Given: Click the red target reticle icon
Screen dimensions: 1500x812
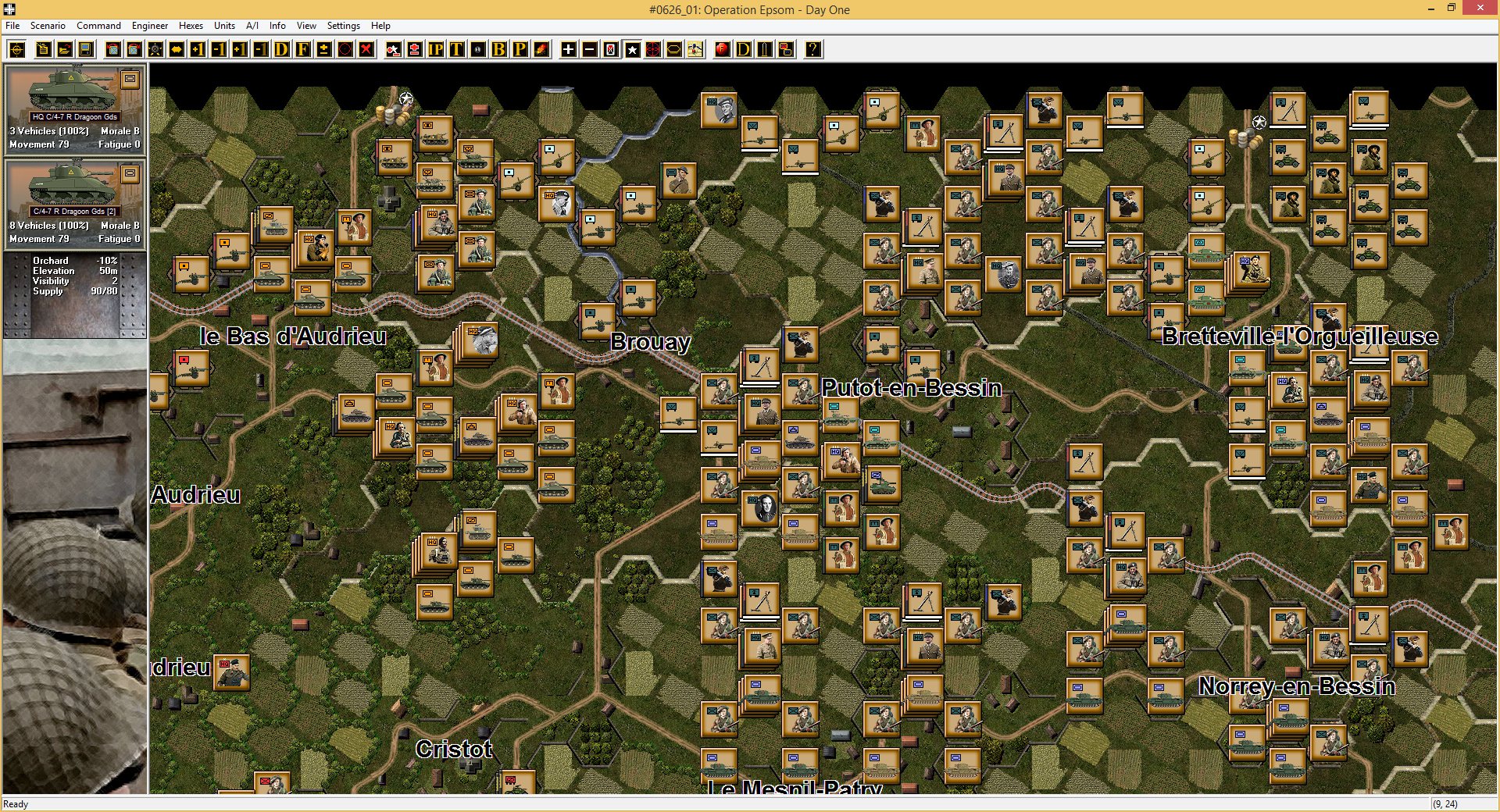Looking at the screenshot, I should point(653,50).
